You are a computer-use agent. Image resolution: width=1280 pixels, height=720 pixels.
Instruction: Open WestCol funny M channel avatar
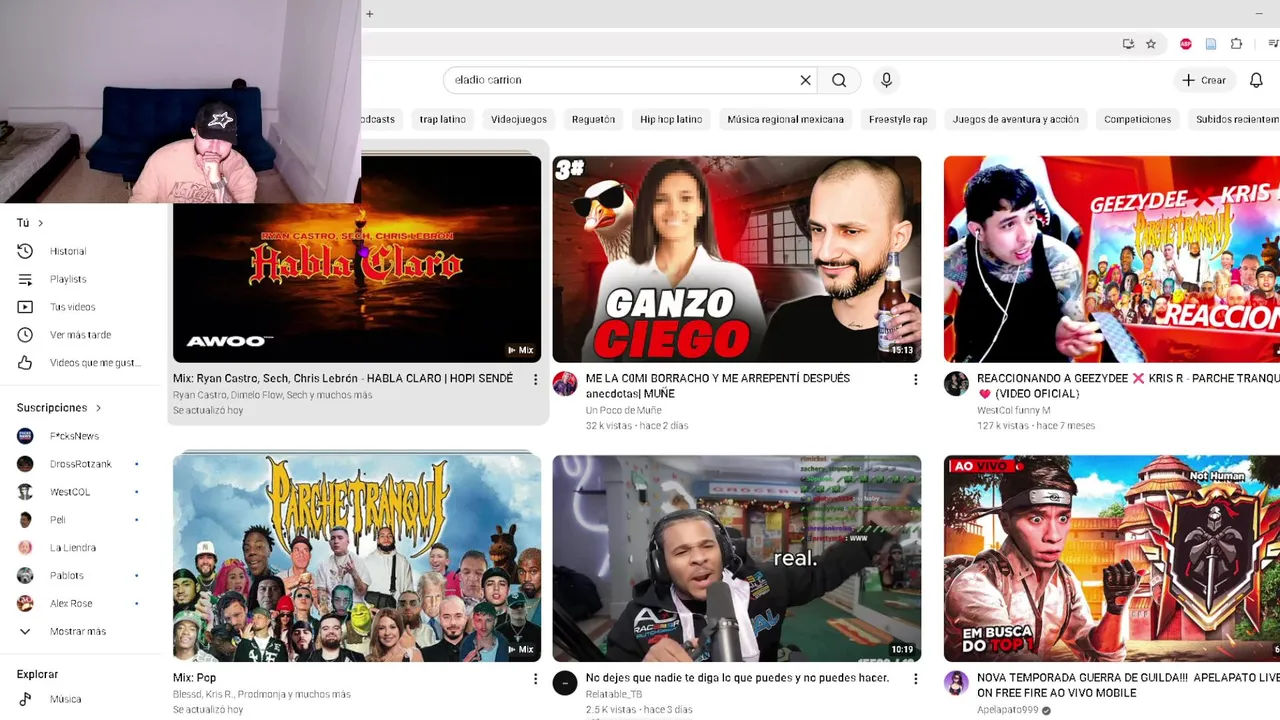point(956,383)
